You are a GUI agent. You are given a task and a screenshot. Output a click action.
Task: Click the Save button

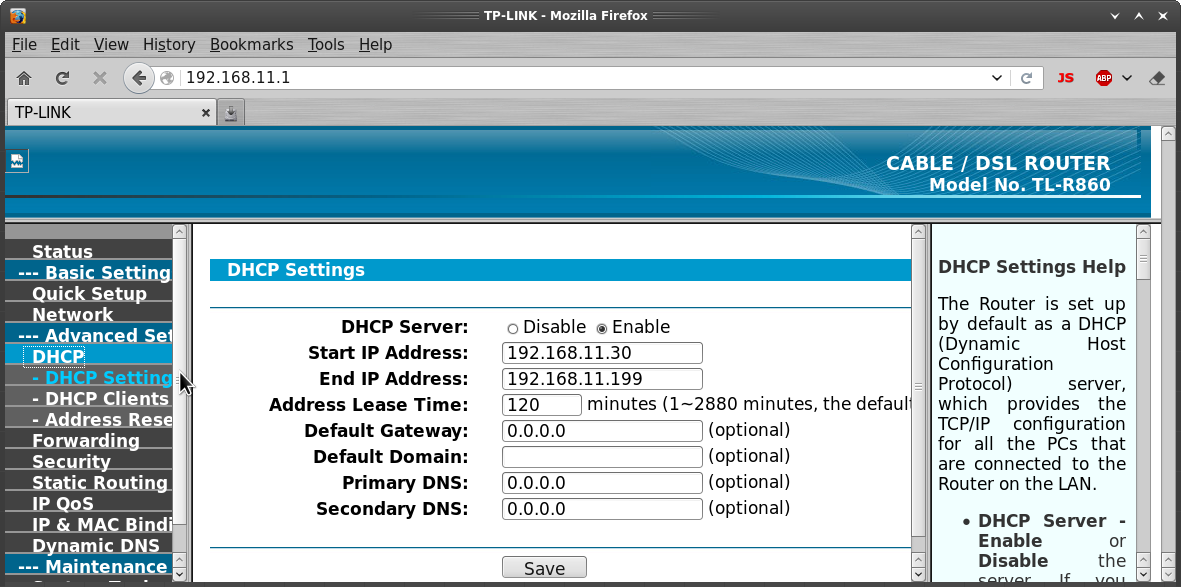click(544, 568)
